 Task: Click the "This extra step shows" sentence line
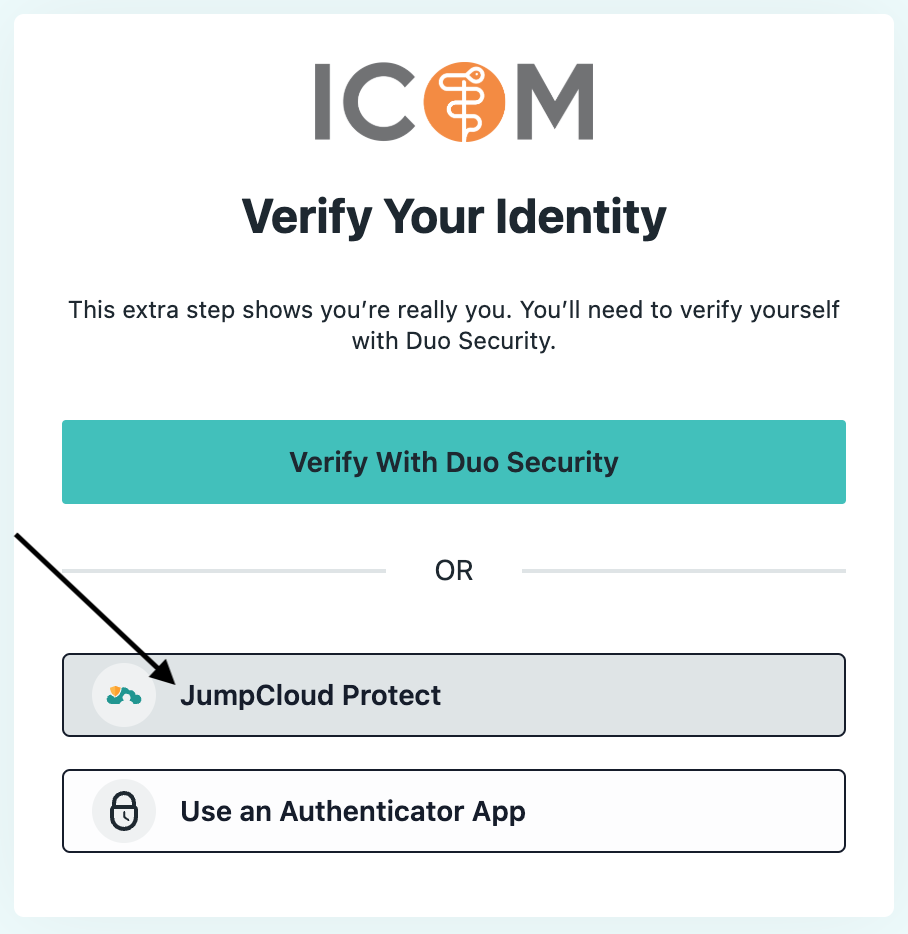(x=453, y=310)
